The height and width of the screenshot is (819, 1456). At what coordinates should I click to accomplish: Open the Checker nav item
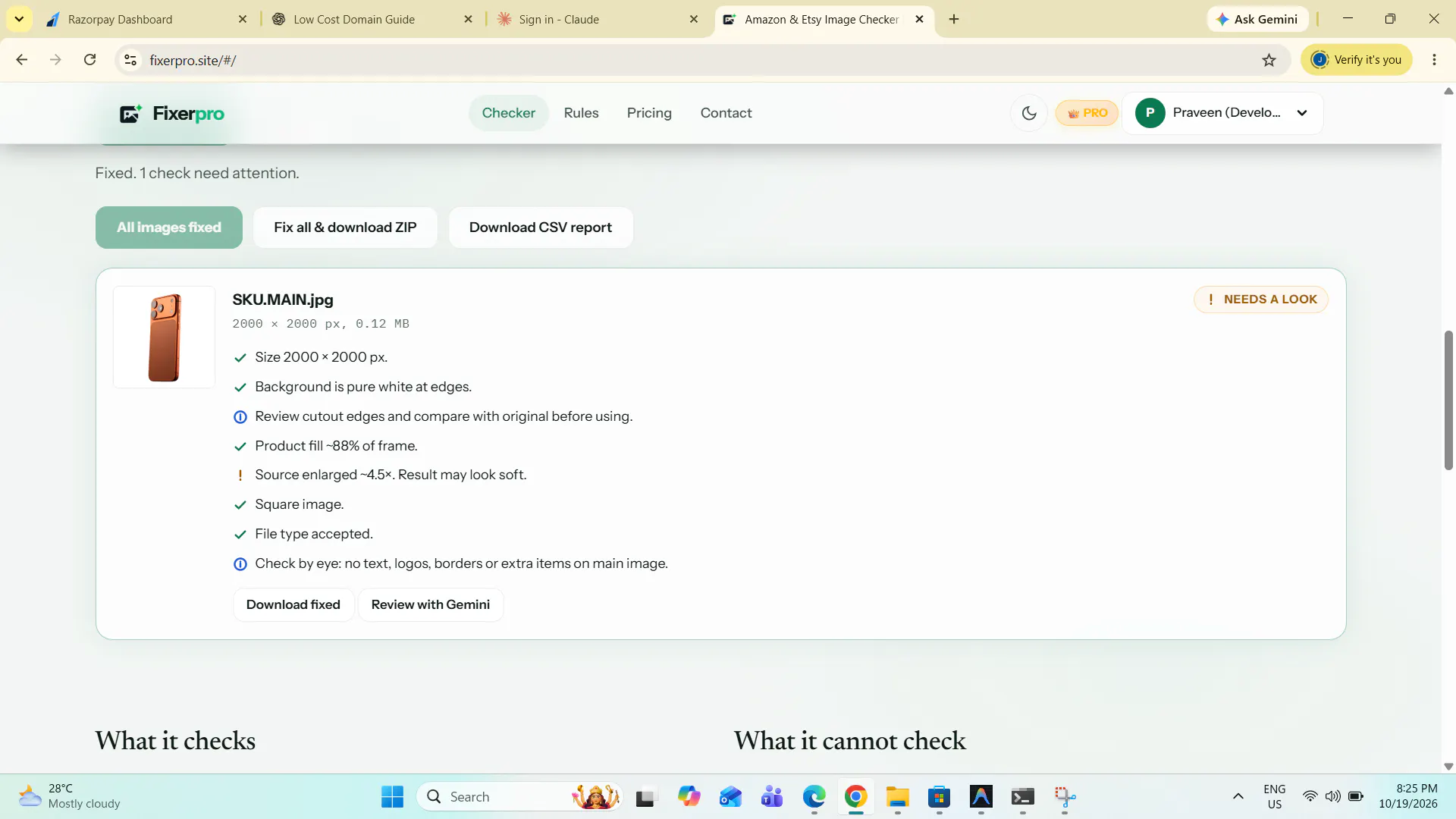508,113
